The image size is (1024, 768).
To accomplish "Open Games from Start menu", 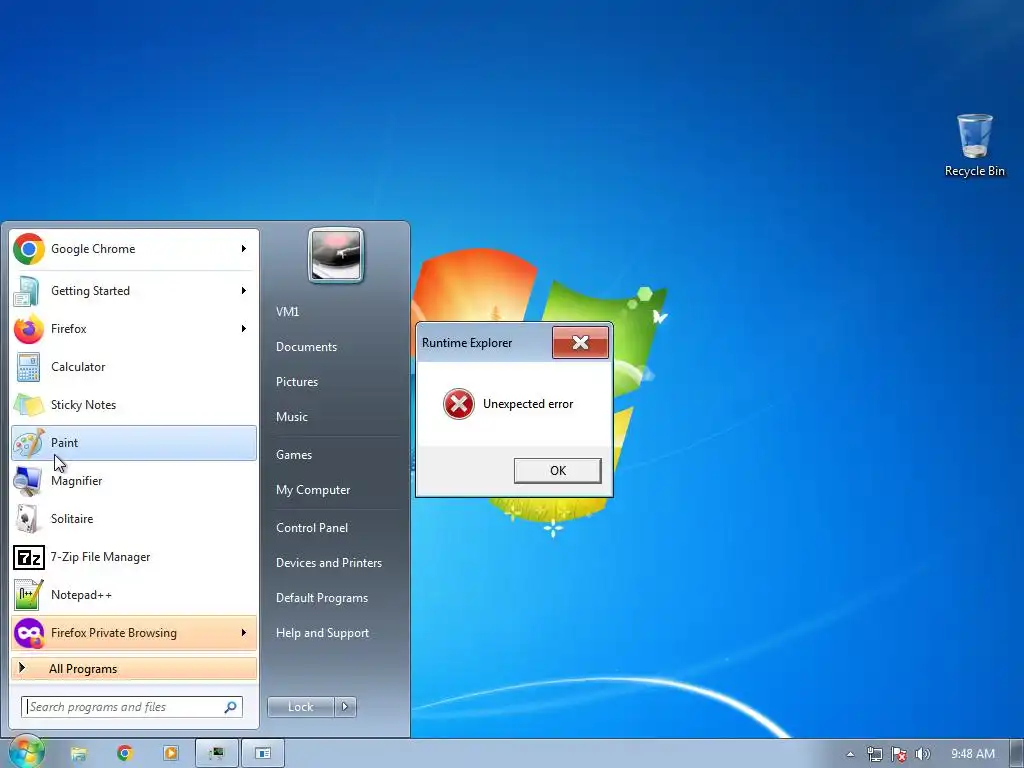I will 294,455.
